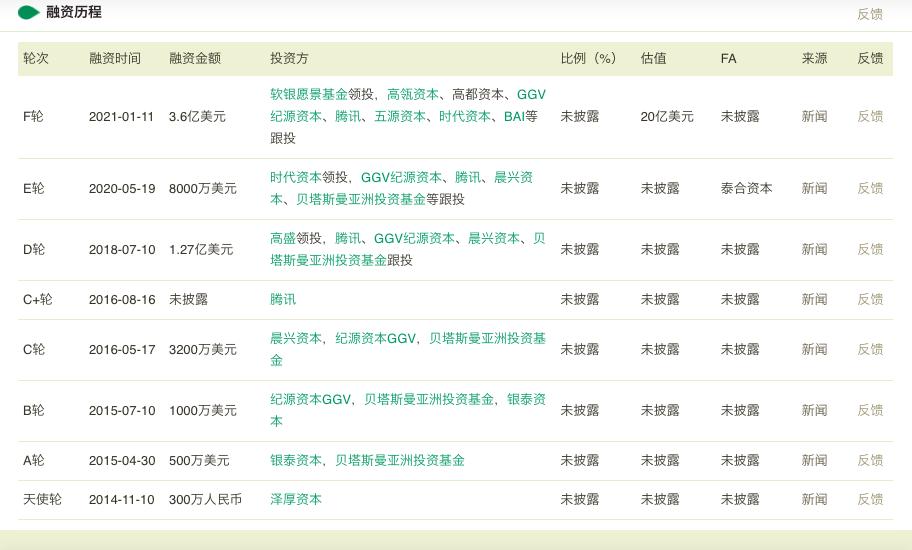Viewport: 912px width, 550px height.
Task: Select the 泰合资本 FA cell
Action: tap(747, 188)
